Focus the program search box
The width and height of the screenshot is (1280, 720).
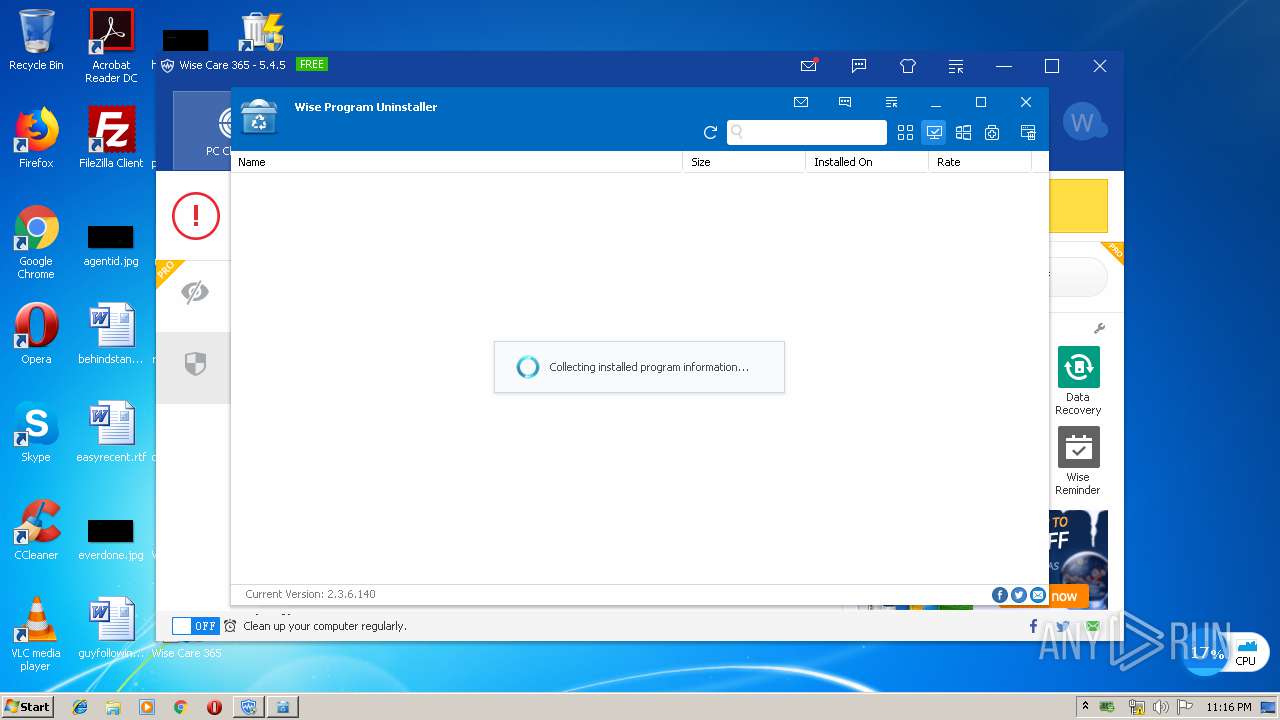807,132
